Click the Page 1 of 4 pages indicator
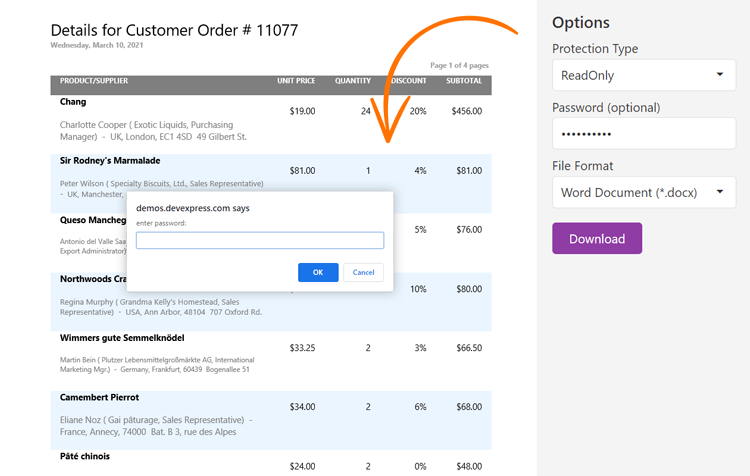The width and height of the screenshot is (750, 476). click(460, 65)
